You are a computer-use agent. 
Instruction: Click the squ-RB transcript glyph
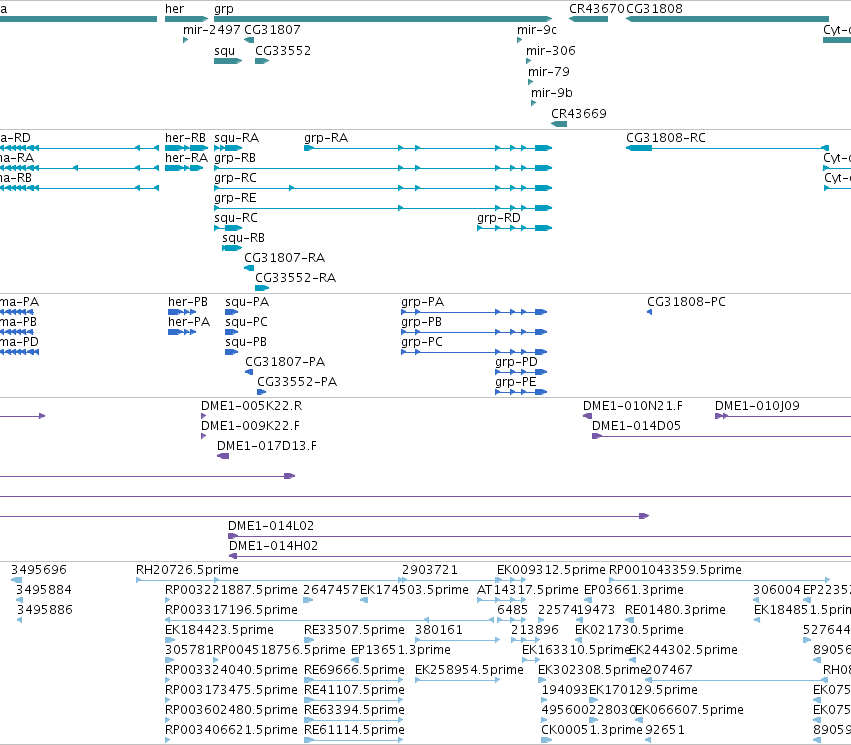click(x=232, y=248)
